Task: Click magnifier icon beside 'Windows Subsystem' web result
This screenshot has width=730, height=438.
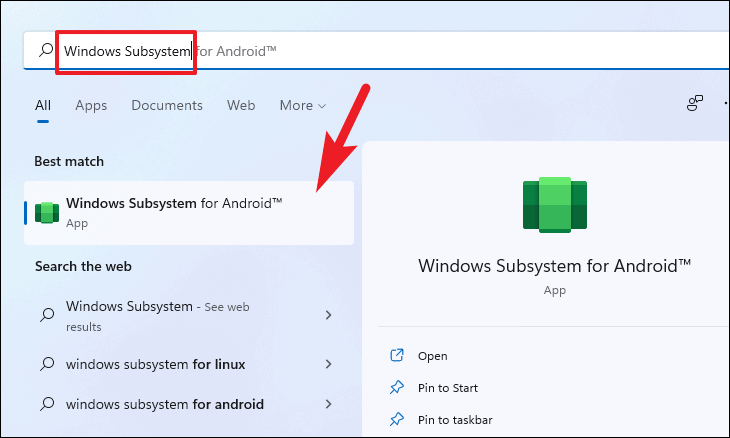Action: pyautogui.click(x=47, y=315)
